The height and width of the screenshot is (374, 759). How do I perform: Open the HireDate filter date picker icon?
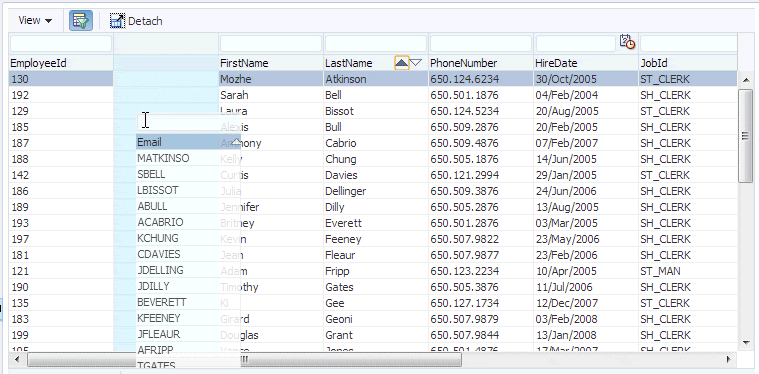pyautogui.click(x=627, y=42)
